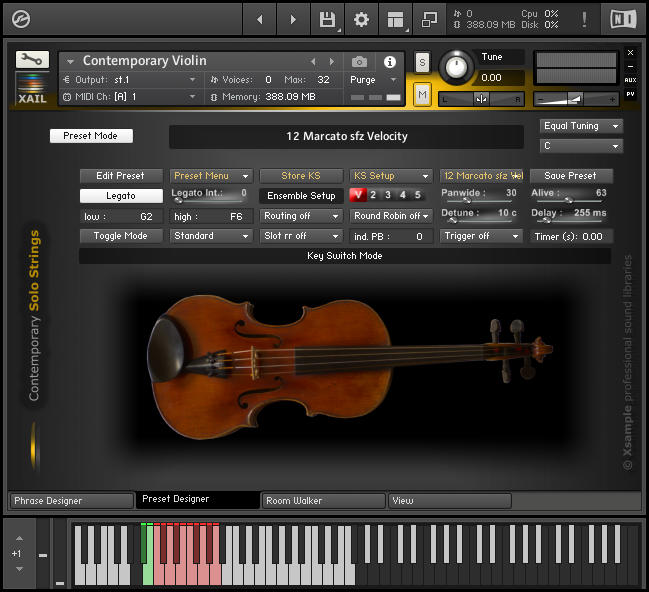Select ensemble voice V
Screen dimensions: 649x592
(358, 195)
